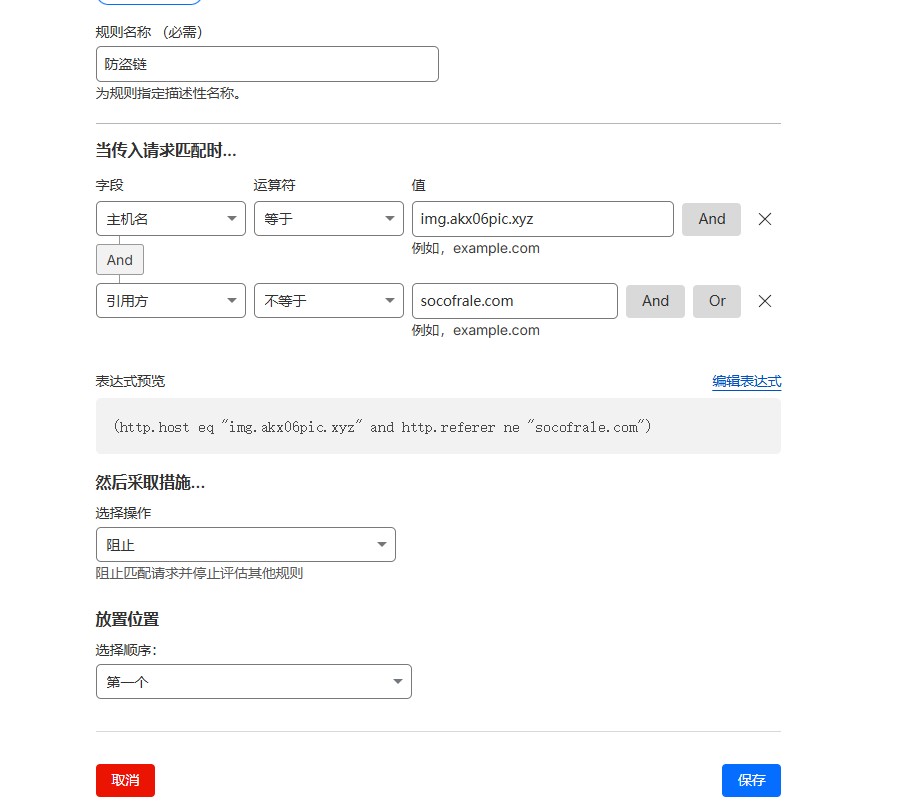Save the rule with 保存 button
Screen dimensions: 922x803
coord(751,780)
